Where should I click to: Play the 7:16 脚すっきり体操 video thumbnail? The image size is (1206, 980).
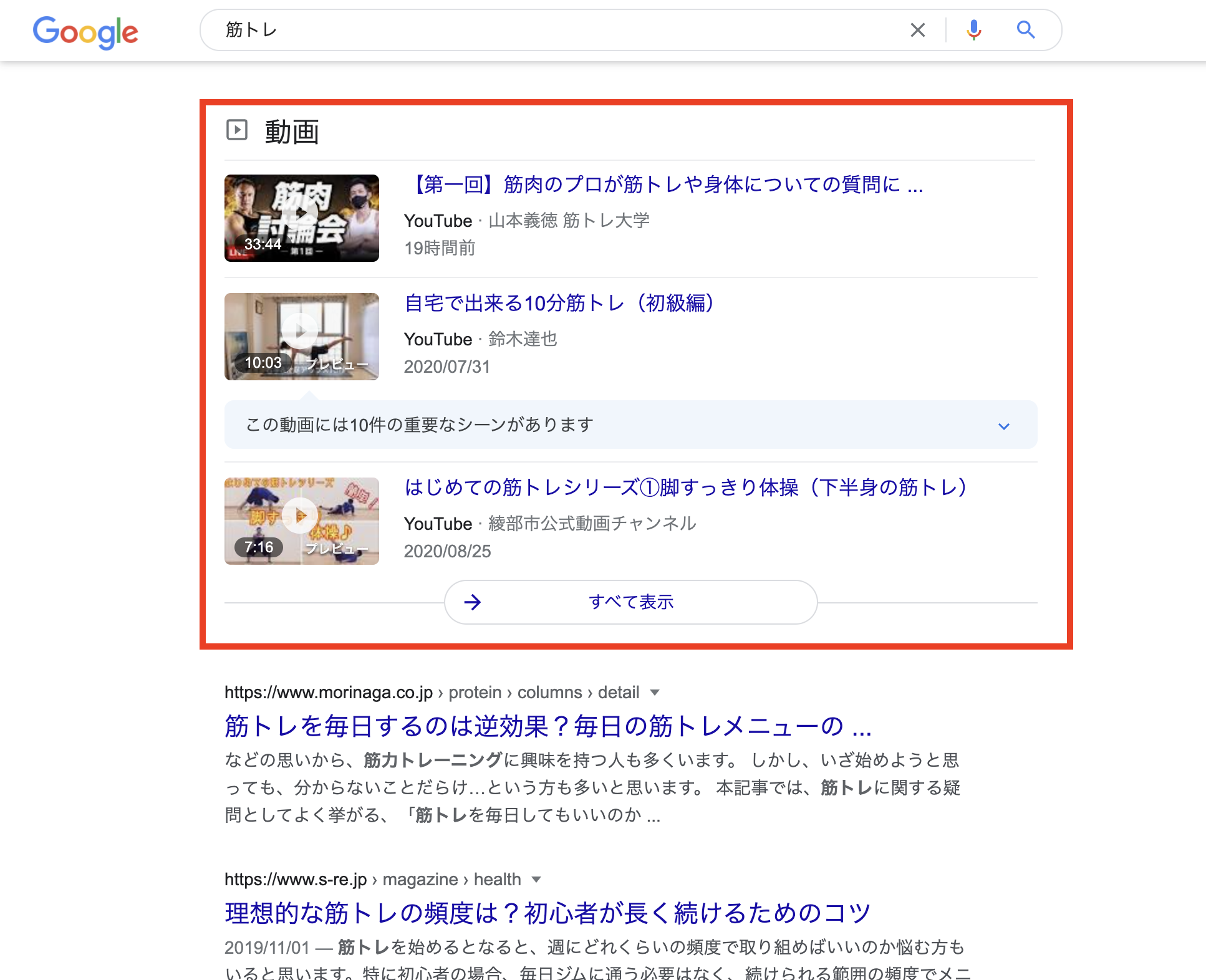[x=302, y=521]
